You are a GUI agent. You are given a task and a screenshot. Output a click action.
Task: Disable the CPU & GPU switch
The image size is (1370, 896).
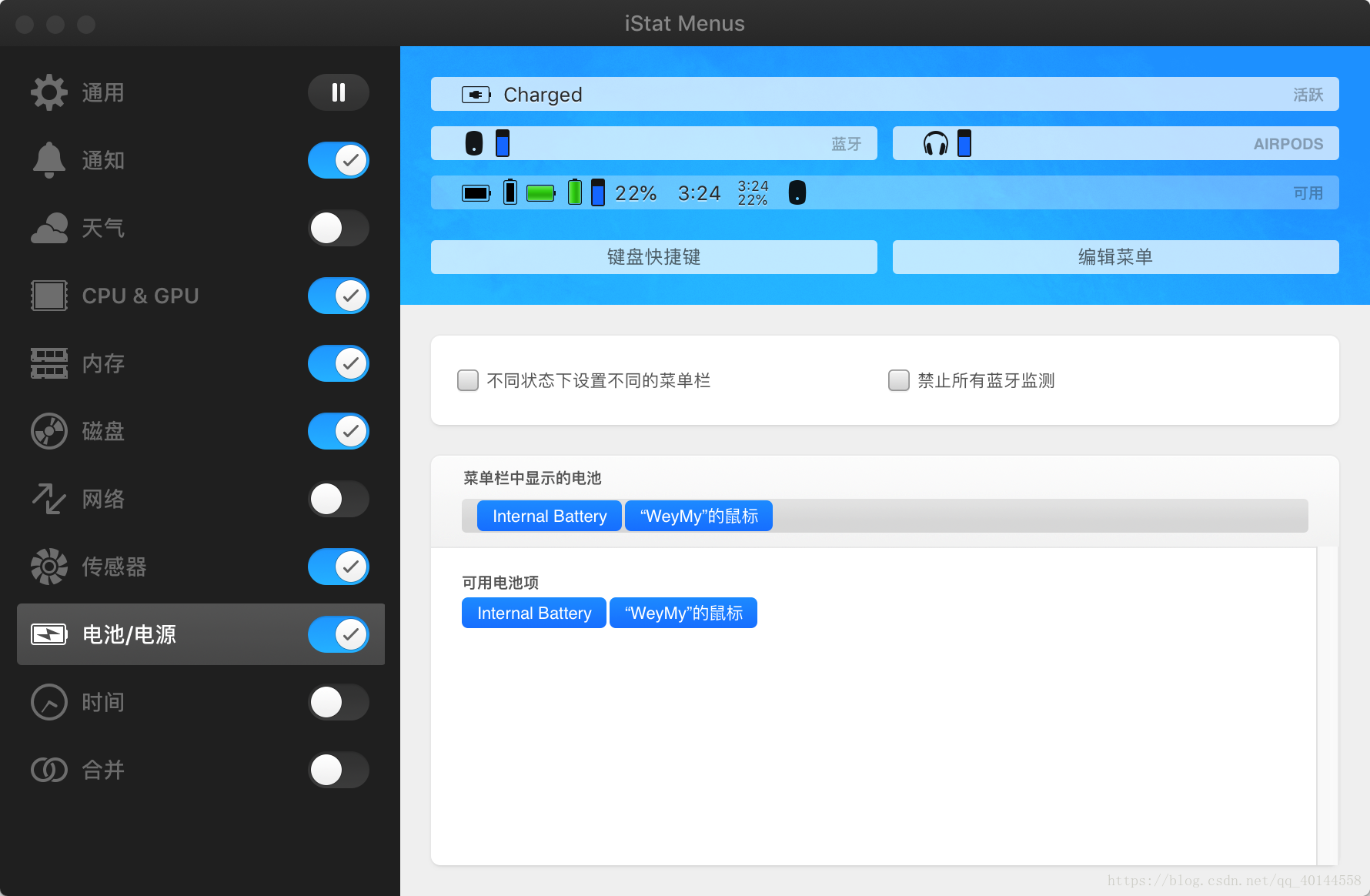(339, 296)
